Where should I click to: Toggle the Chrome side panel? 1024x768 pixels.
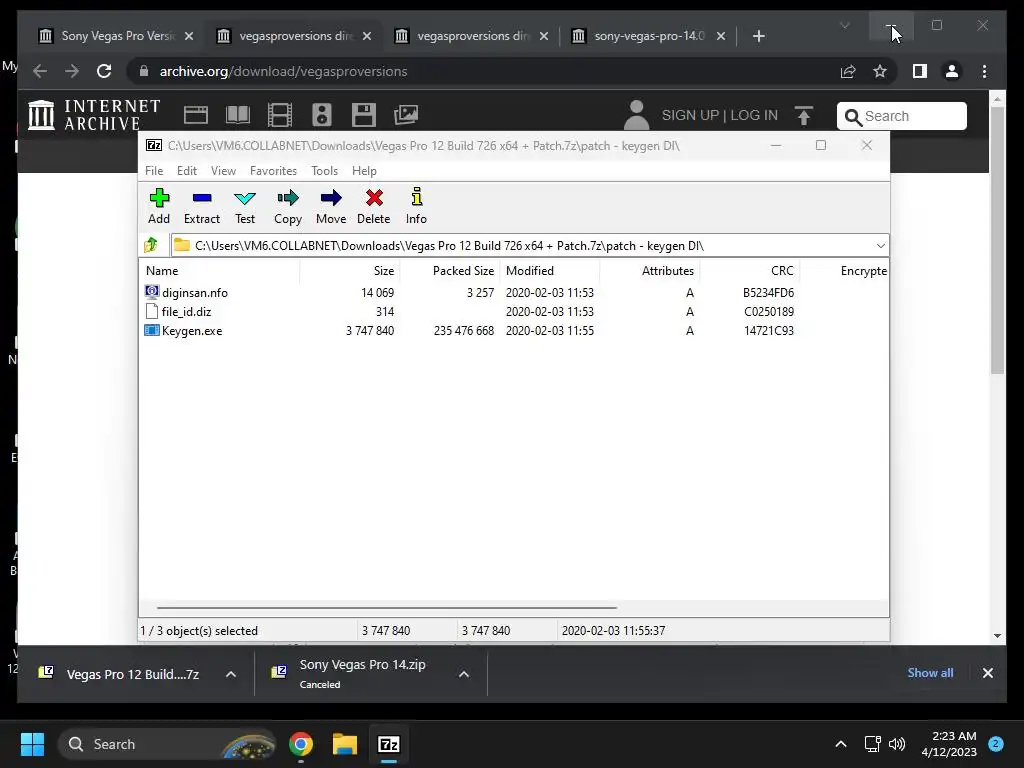[x=920, y=71]
